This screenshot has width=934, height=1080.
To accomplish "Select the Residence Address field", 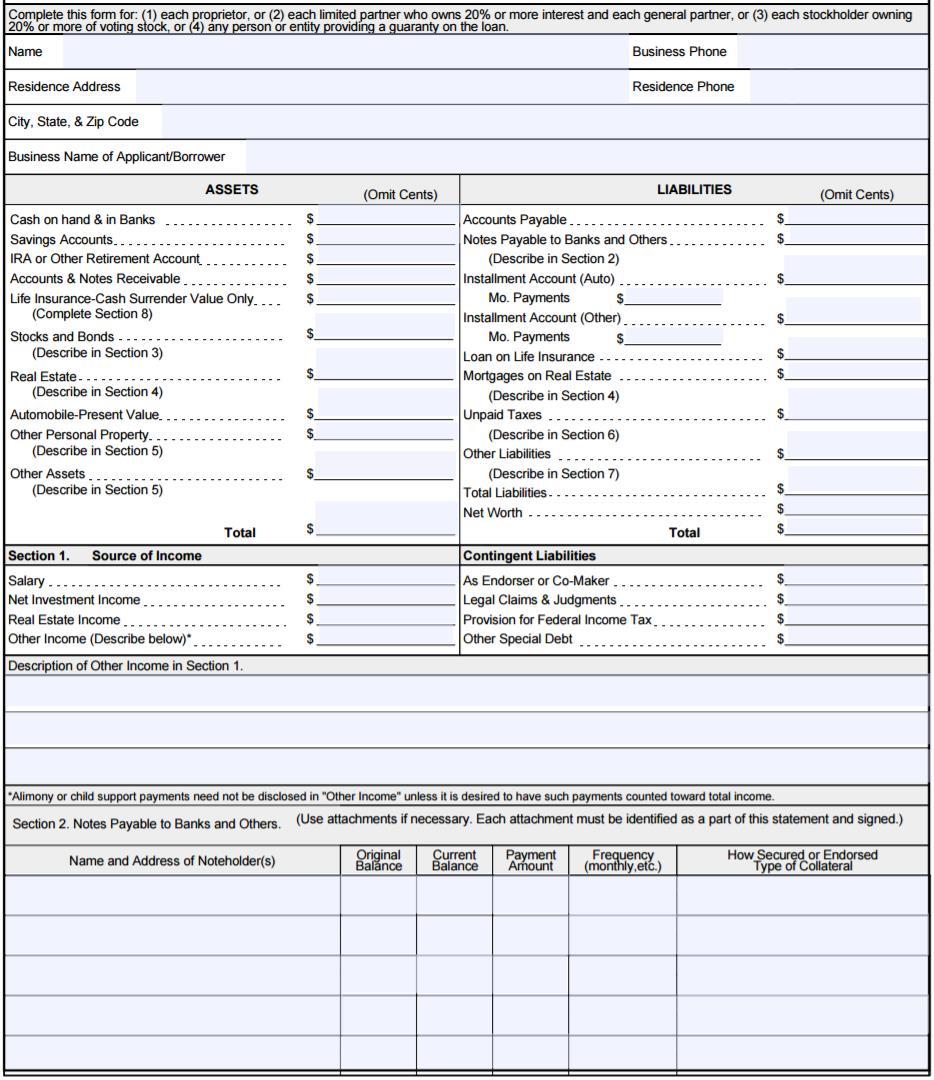I will tap(378, 87).
